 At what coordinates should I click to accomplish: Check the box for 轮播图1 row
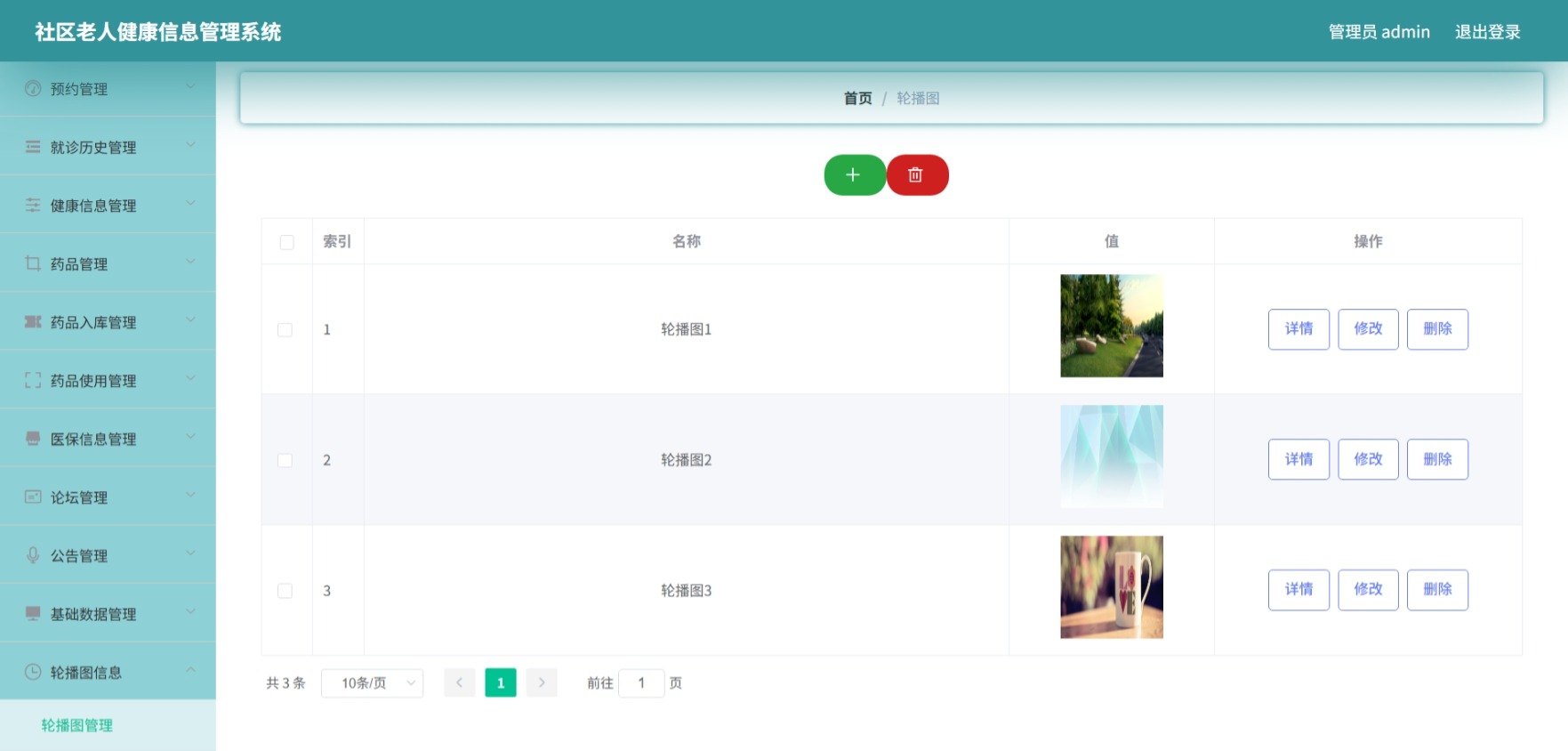[x=285, y=329]
